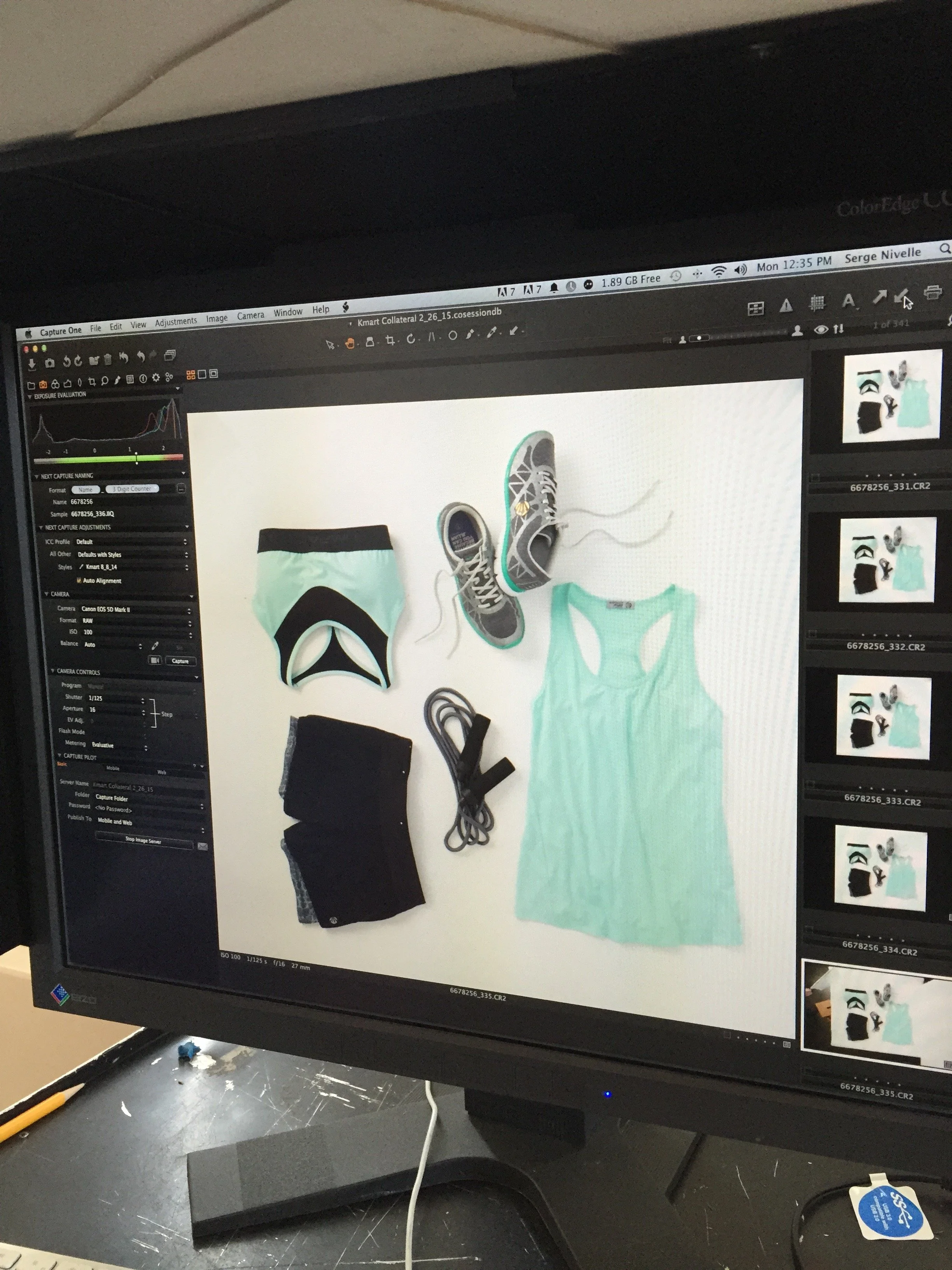Choose the Select pointer cursor tool

330,344
